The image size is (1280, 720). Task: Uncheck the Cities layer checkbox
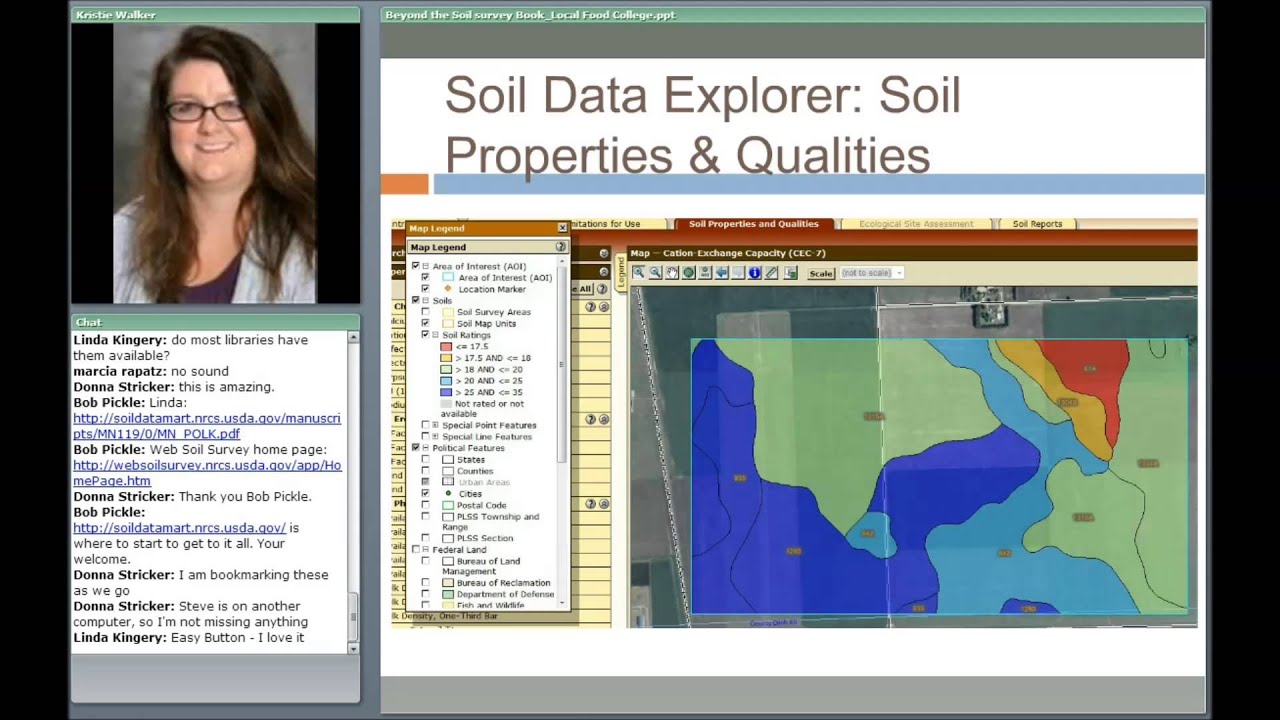coord(425,494)
